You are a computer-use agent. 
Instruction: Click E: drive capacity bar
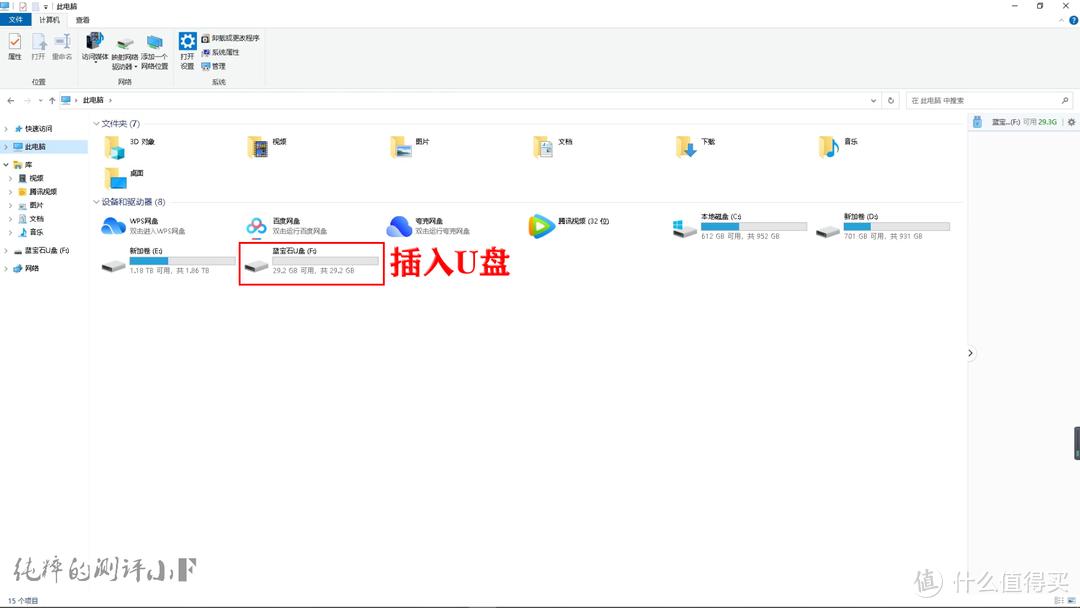pos(183,261)
